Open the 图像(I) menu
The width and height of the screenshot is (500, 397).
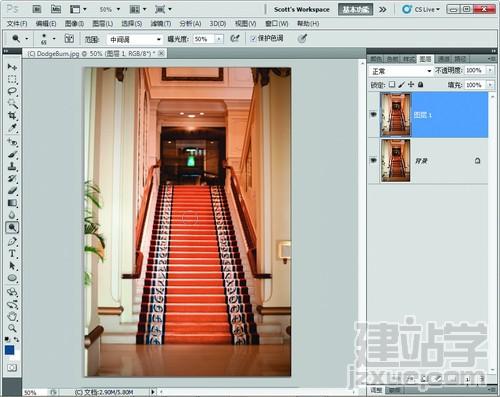point(74,24)
